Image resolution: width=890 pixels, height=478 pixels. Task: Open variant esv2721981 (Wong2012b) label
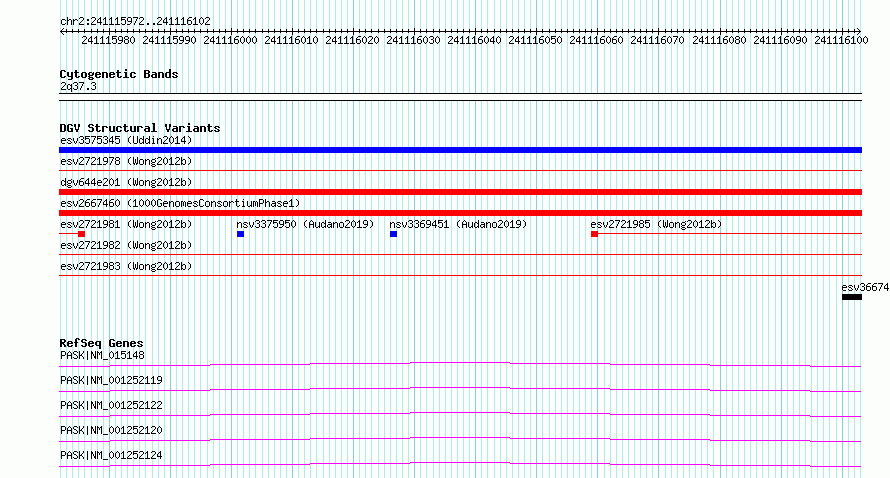[126, 224]
